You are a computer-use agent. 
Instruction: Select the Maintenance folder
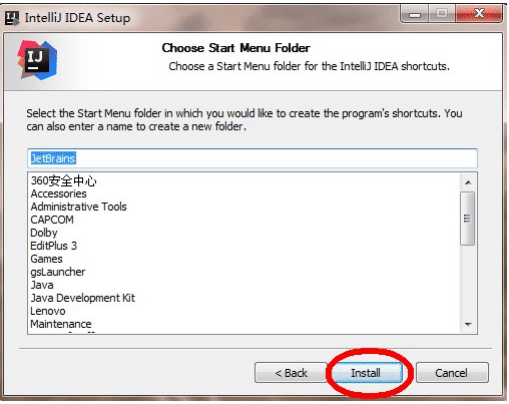coord(61,324)
